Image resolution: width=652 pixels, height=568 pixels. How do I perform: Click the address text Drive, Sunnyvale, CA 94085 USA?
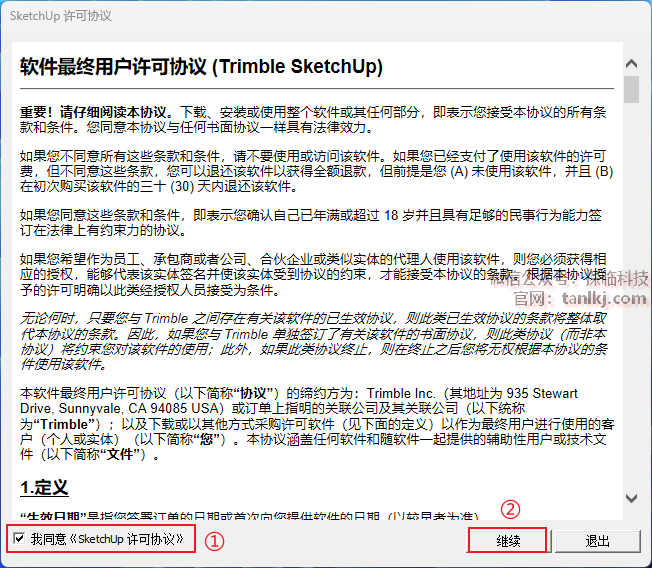coord(121,408)
